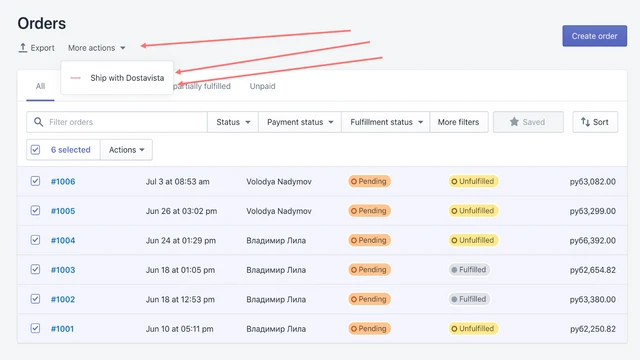Choose Ship with Dostavista menu item
The height and width of the screenshot is (360, 640).
(117, 78)
